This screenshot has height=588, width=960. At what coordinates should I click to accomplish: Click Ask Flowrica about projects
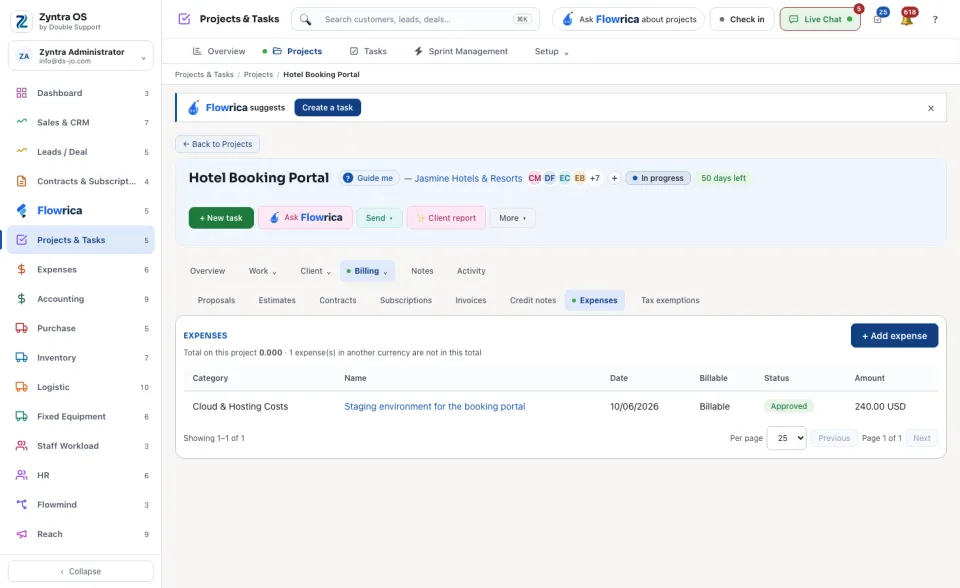click(628, 20)
